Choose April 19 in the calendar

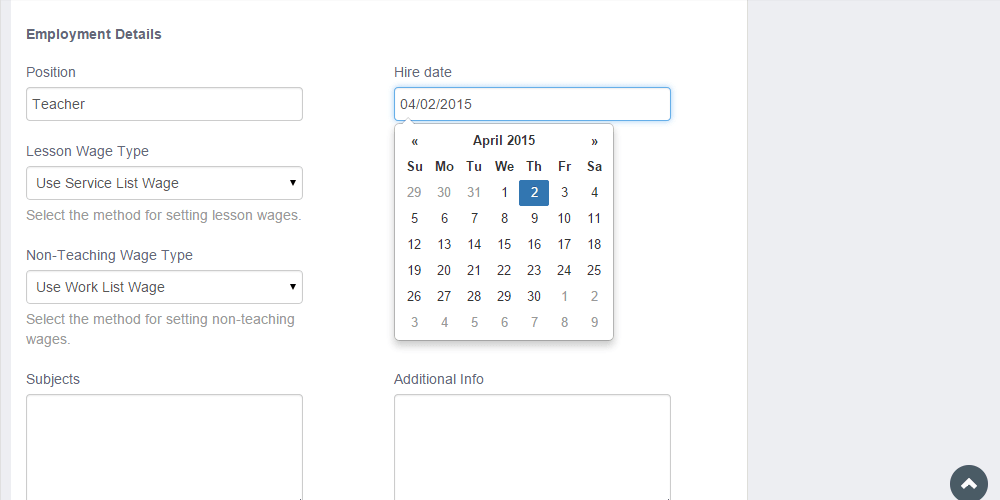point(415,271)
